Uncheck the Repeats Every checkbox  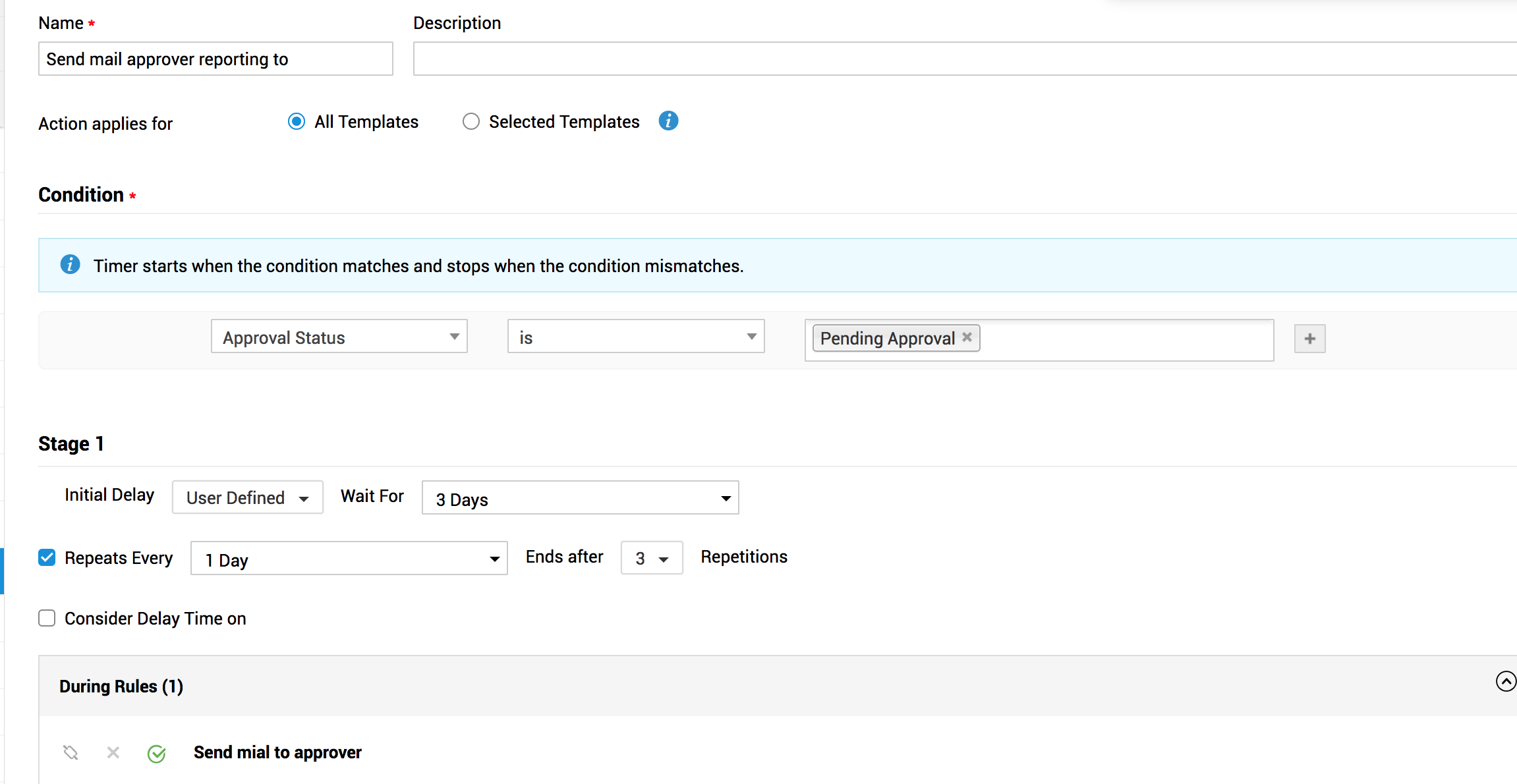pyautogui.click(x=47, y=558)
